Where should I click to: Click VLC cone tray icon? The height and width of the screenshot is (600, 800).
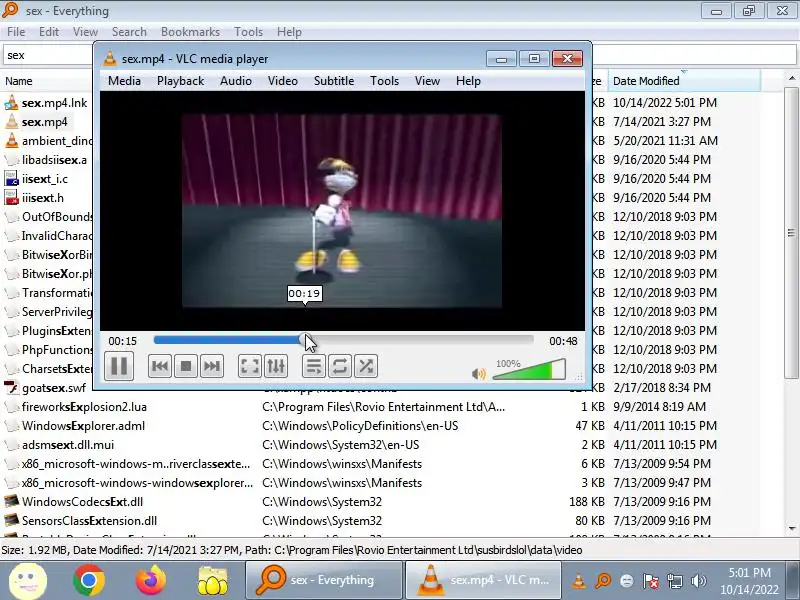(x=579, y=581)
